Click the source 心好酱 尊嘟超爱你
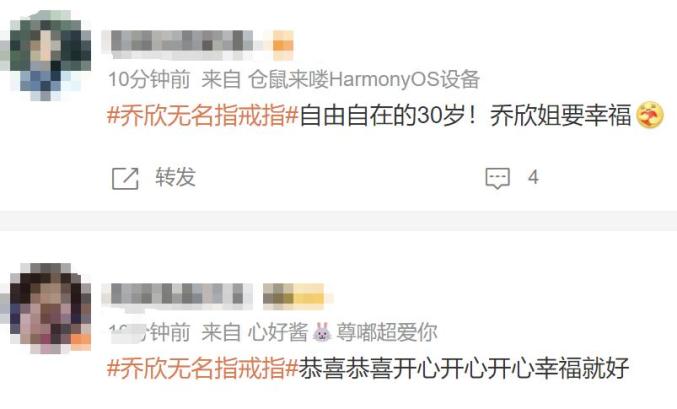Image resolution: width=677 pixels, height=409 pixels. click(x=343, y=333)
